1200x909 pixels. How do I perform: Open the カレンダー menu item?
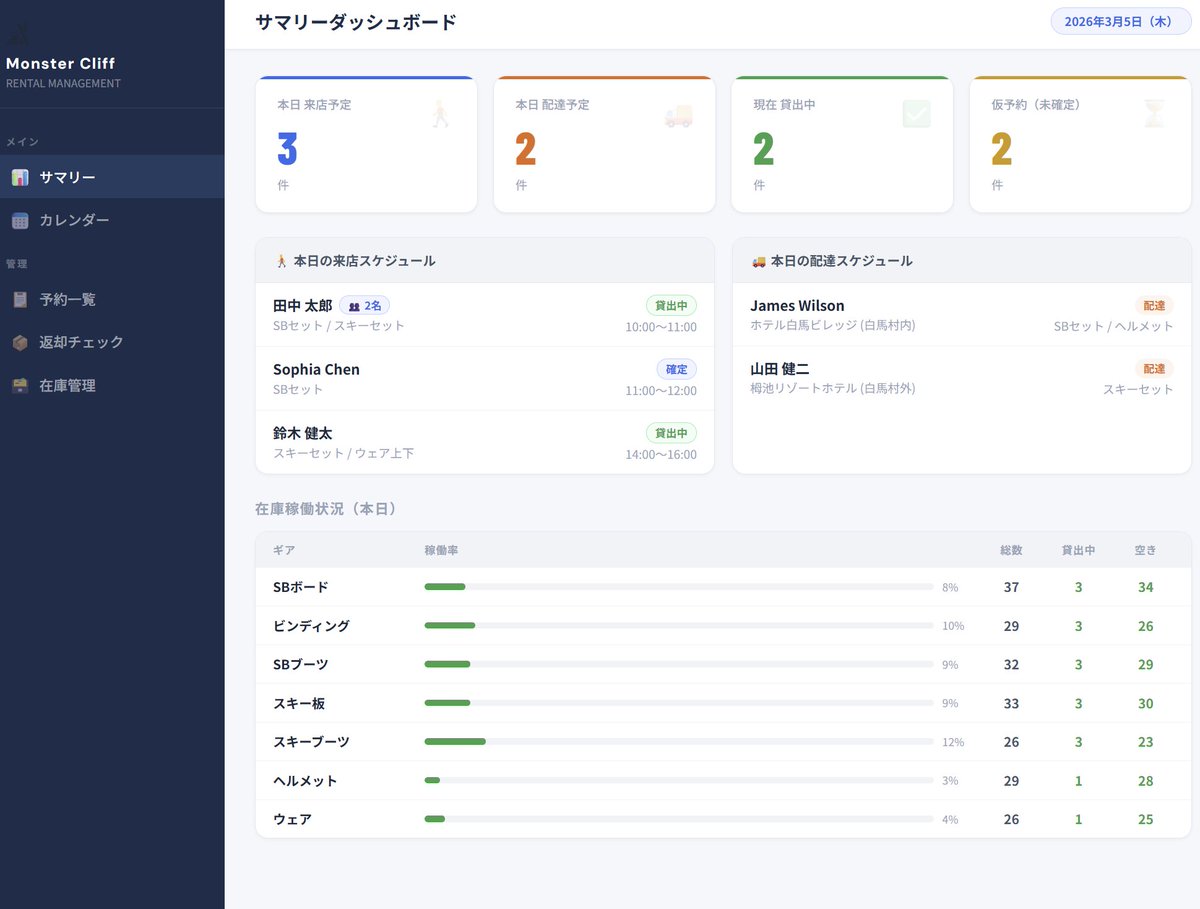coord(112,220)
